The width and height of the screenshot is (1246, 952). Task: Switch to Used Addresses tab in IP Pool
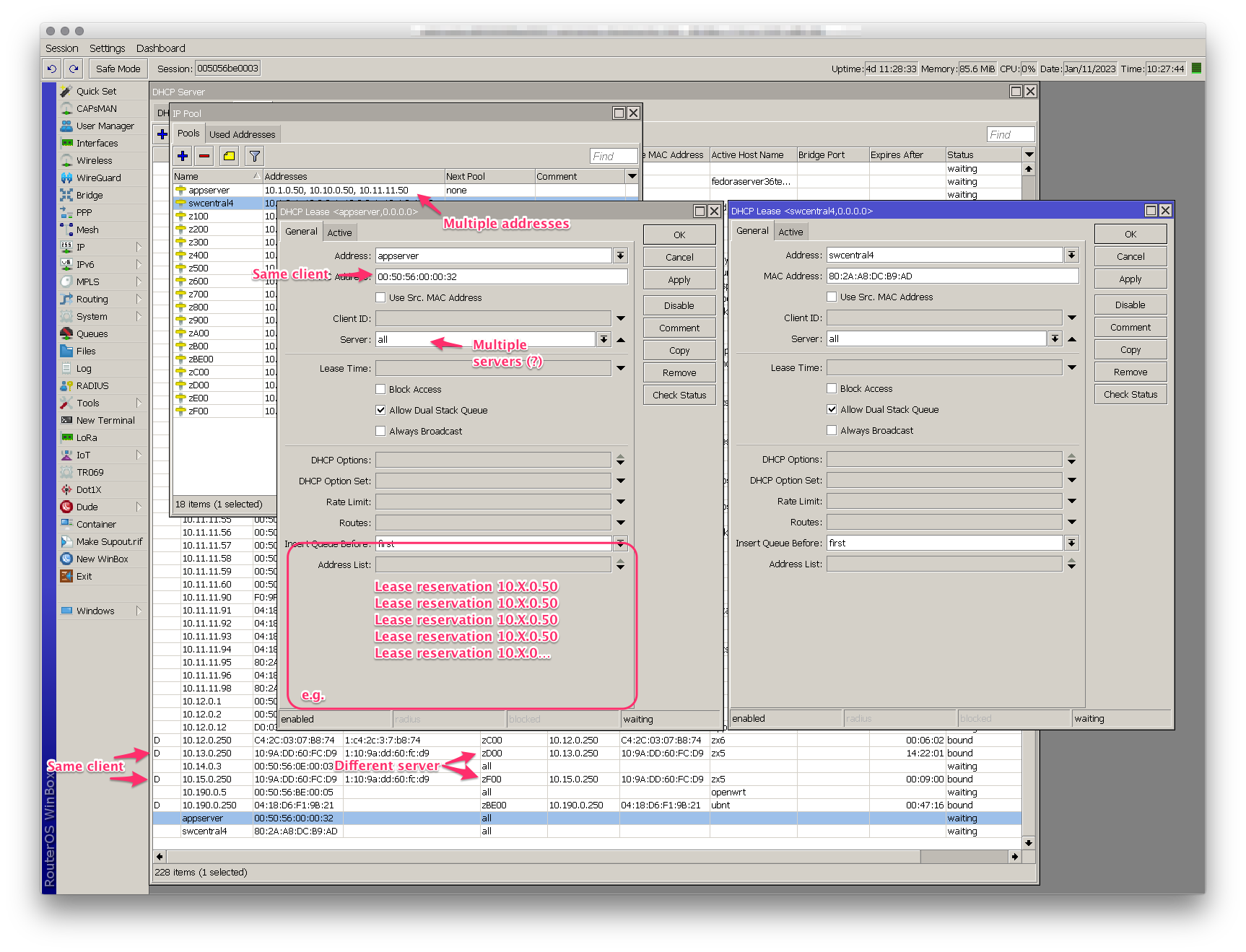point(242,134)
